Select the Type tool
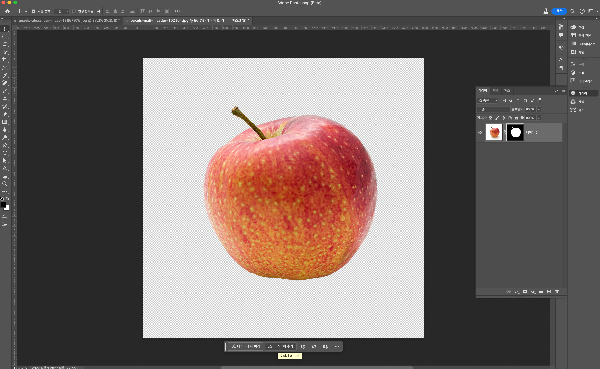The image size is (600, 369). pyautogui.click(x=5, y=153)
